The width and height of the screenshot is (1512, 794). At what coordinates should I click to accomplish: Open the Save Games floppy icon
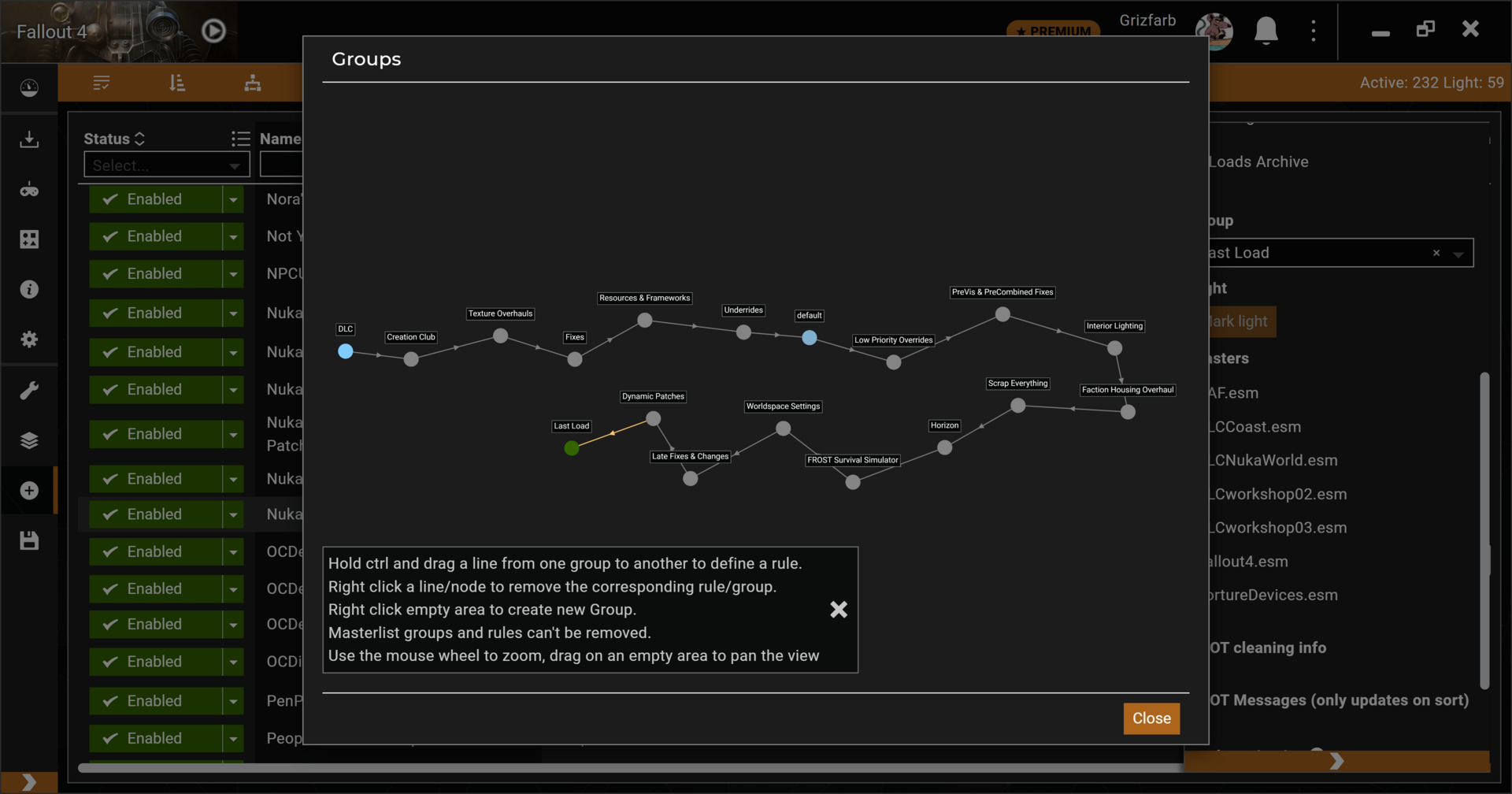(29, 540)
